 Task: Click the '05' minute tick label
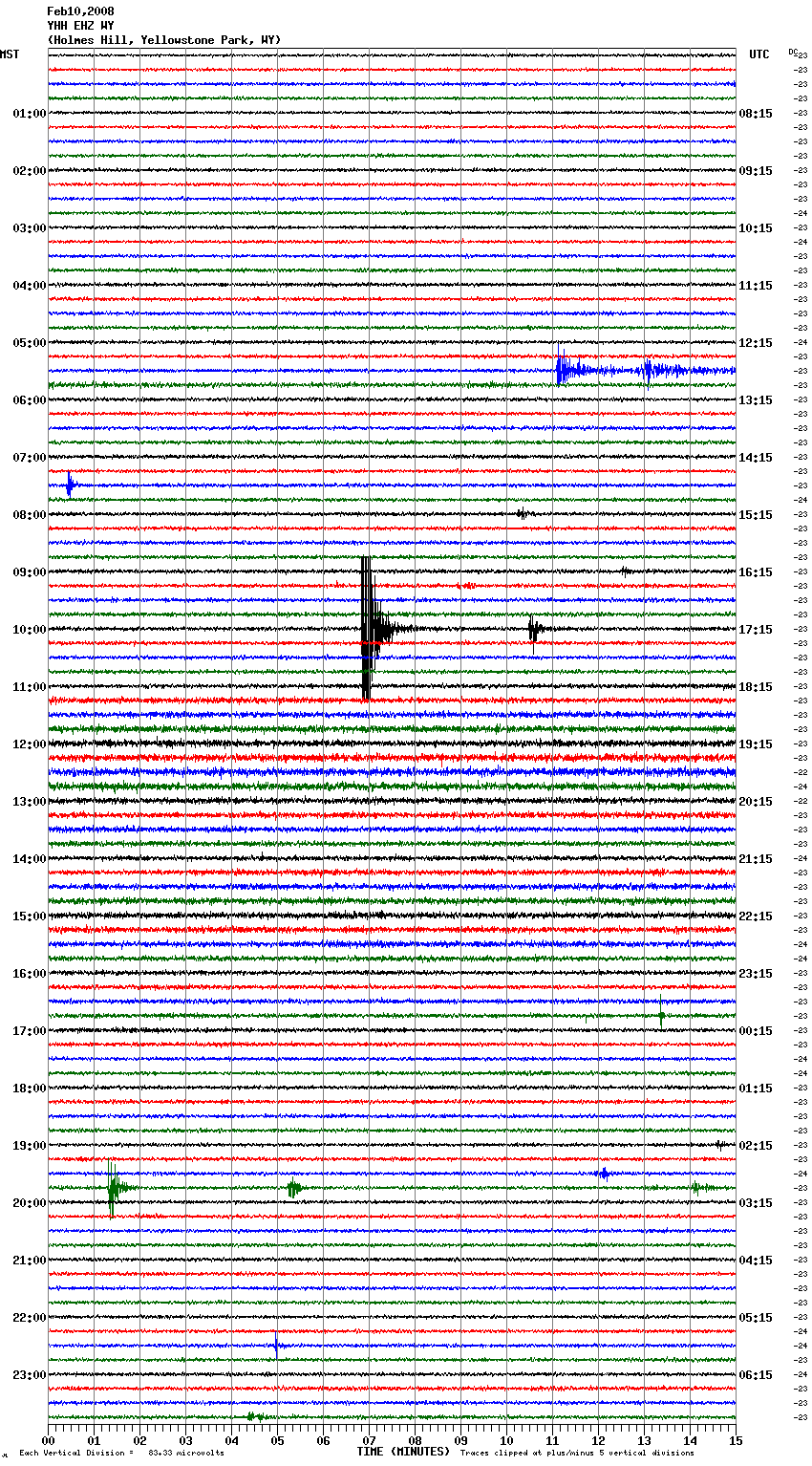tap(277, 1440)
